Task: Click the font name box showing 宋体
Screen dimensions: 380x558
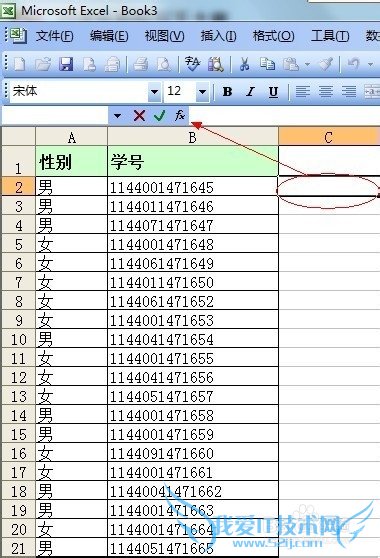Action: tap(79, 92)
